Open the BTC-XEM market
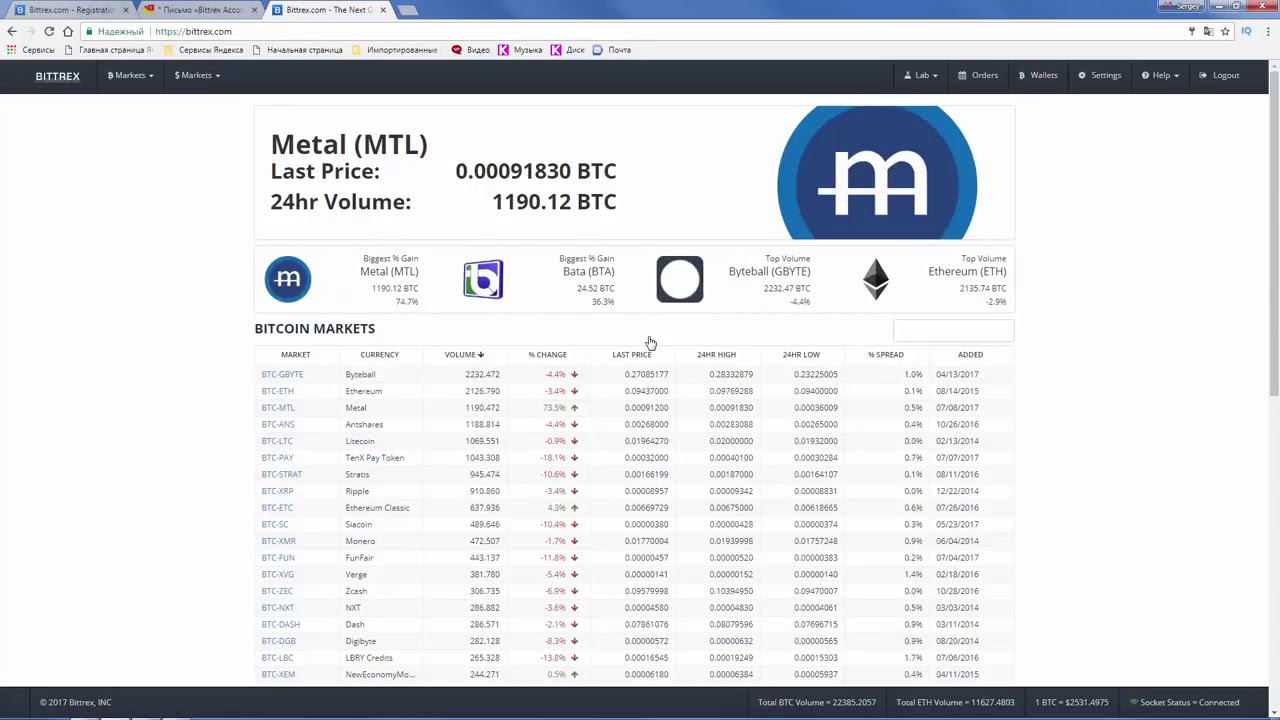 (x=278, y=674)
